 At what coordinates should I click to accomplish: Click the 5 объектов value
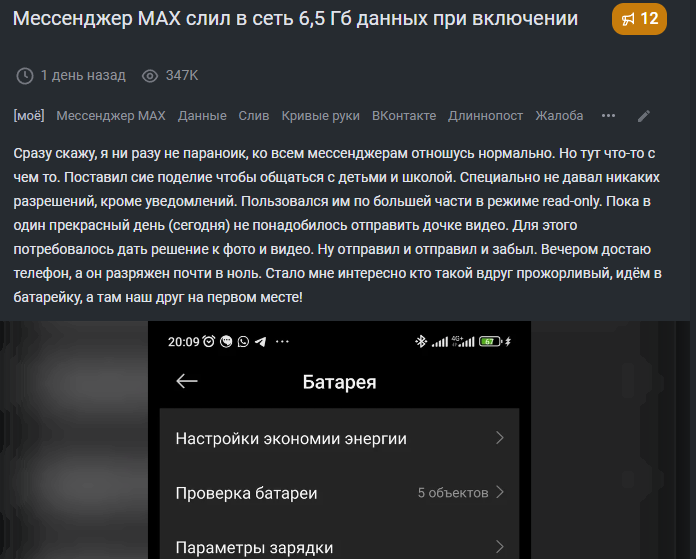tap(453, 492)
